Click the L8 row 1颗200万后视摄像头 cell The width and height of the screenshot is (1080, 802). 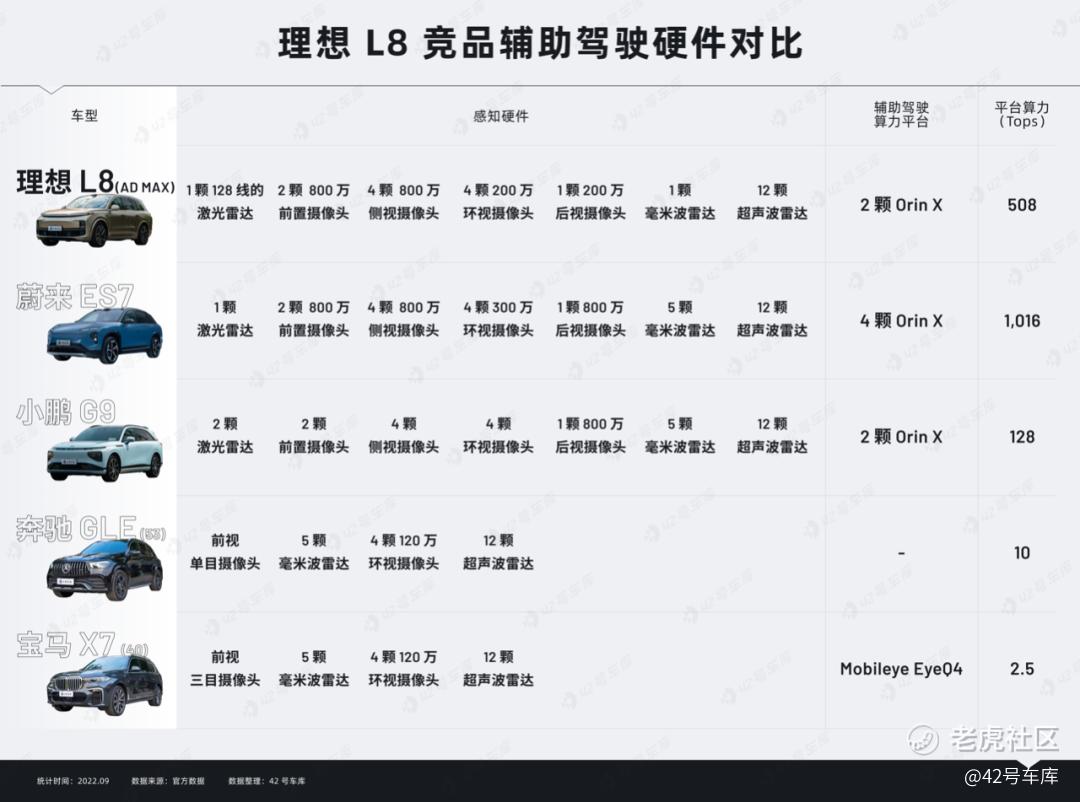(590, 201)
